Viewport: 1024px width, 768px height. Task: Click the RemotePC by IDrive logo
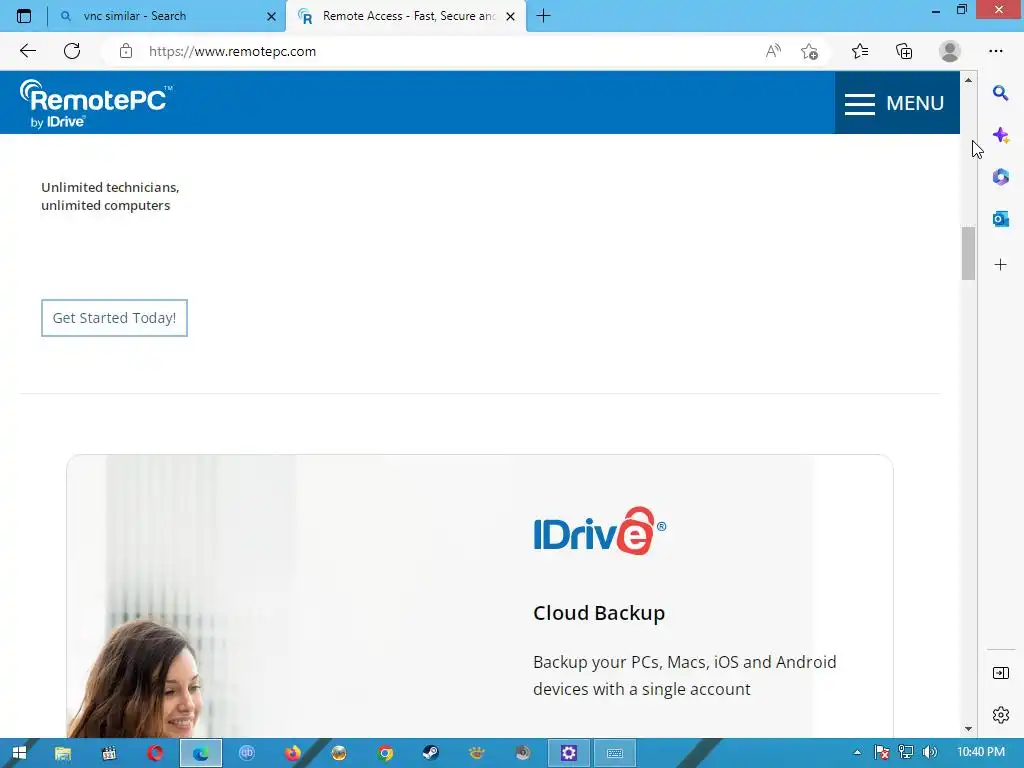pos(96,104)
